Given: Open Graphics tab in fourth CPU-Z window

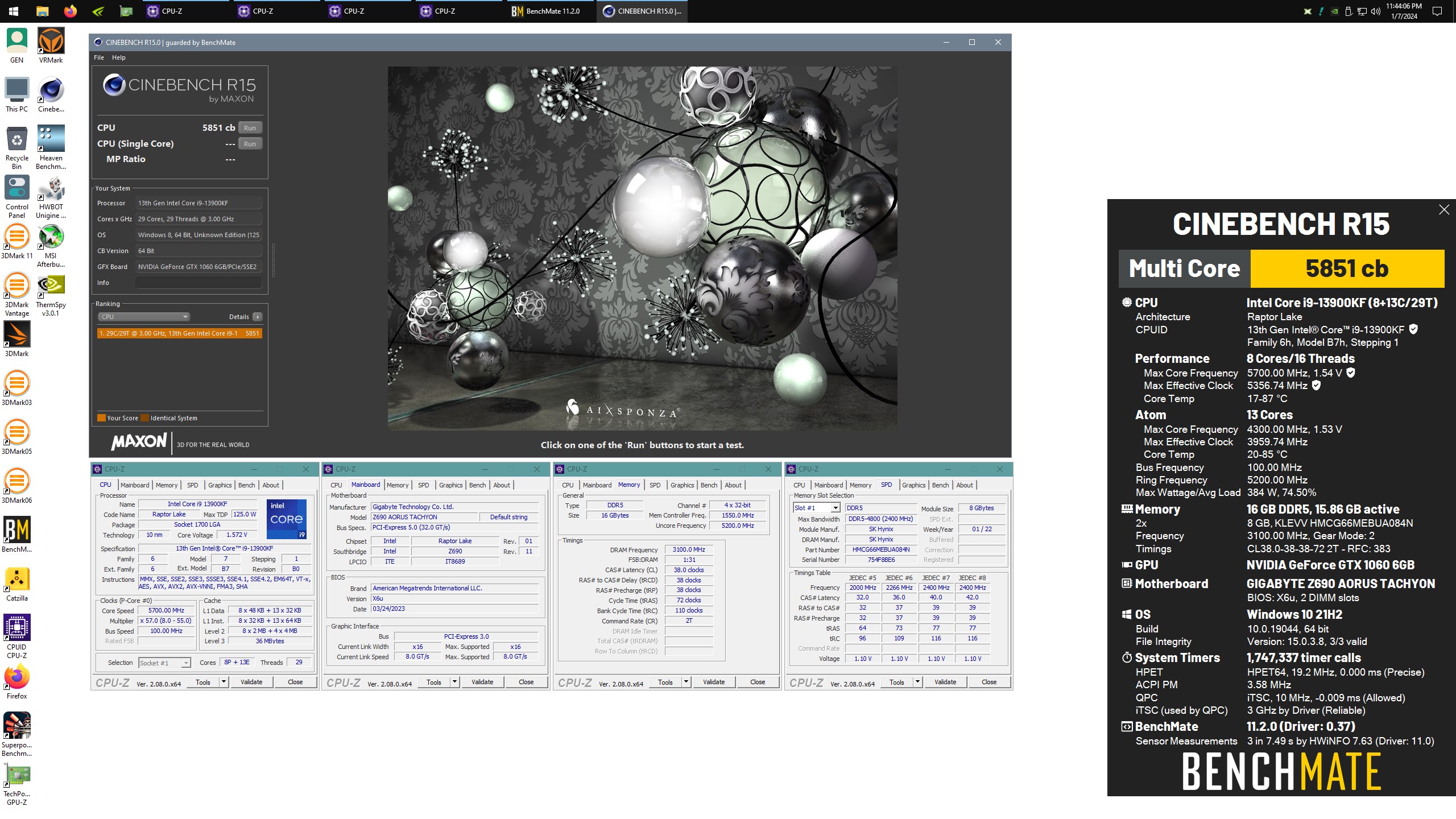Looking at the screenshot, I should coord(913,485).
